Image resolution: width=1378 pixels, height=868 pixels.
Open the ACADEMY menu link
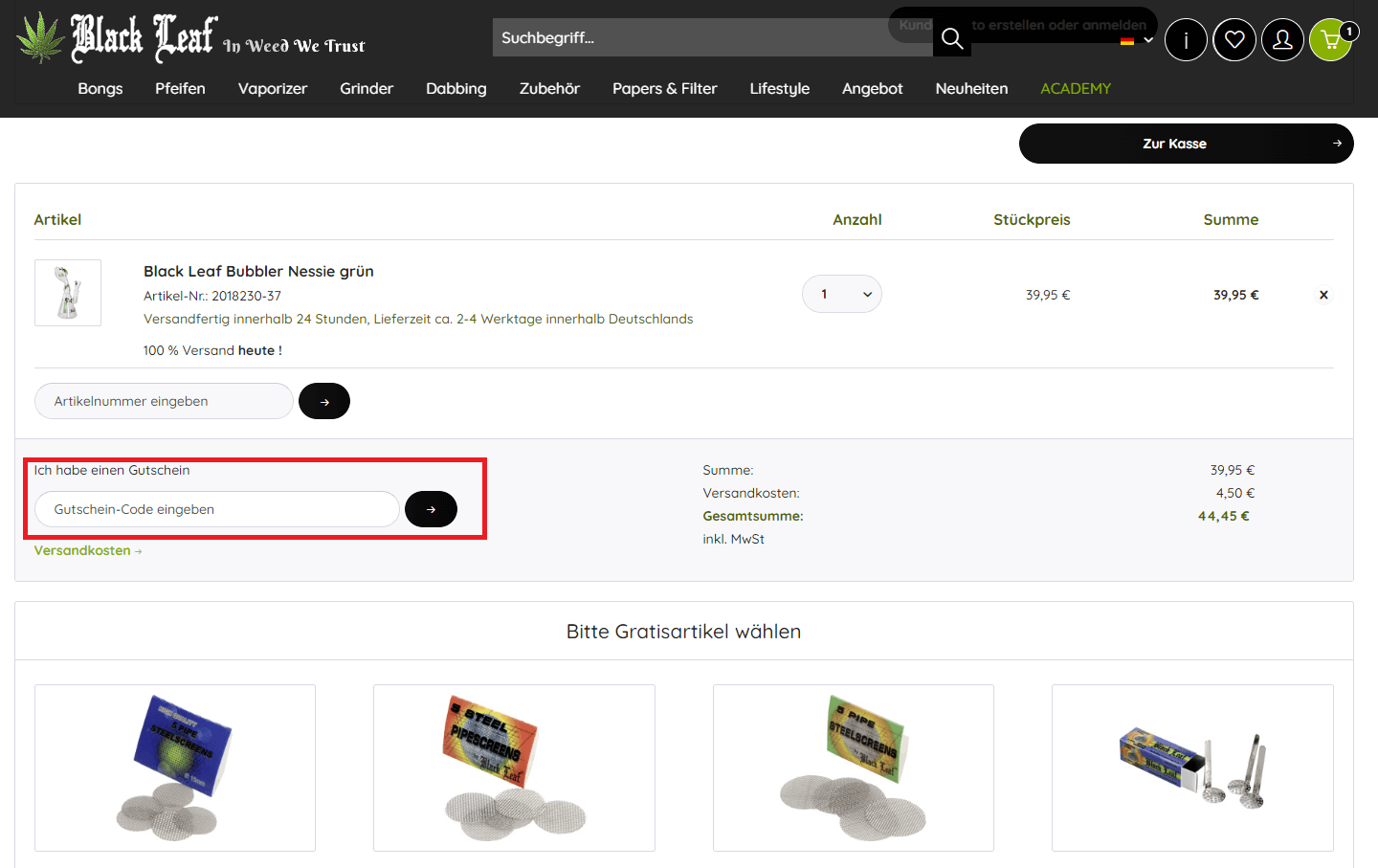1076,88
